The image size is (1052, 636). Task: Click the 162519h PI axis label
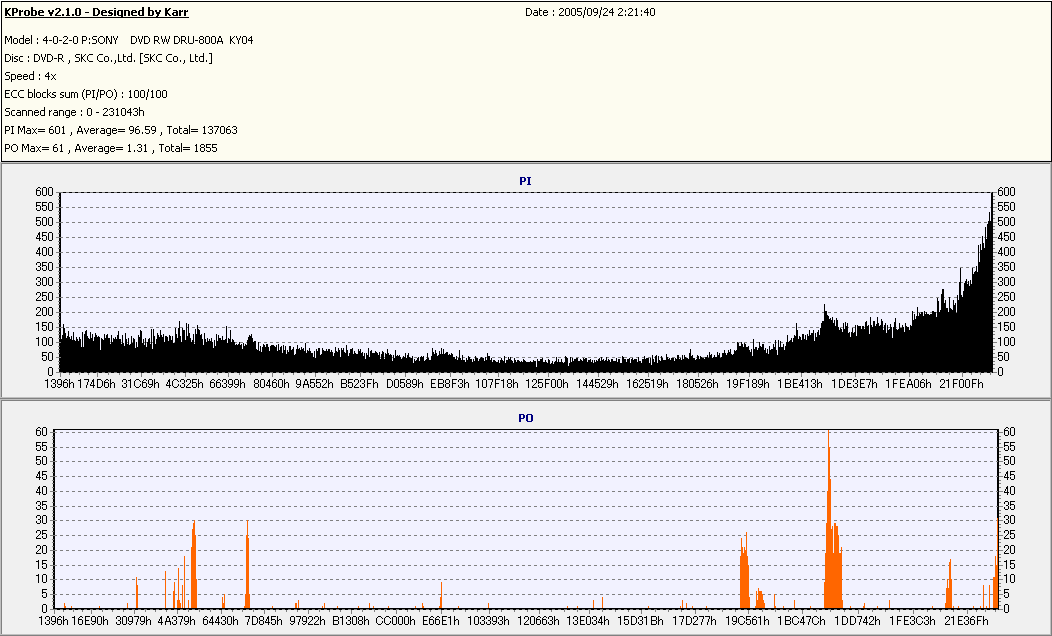tap(647, 384)
